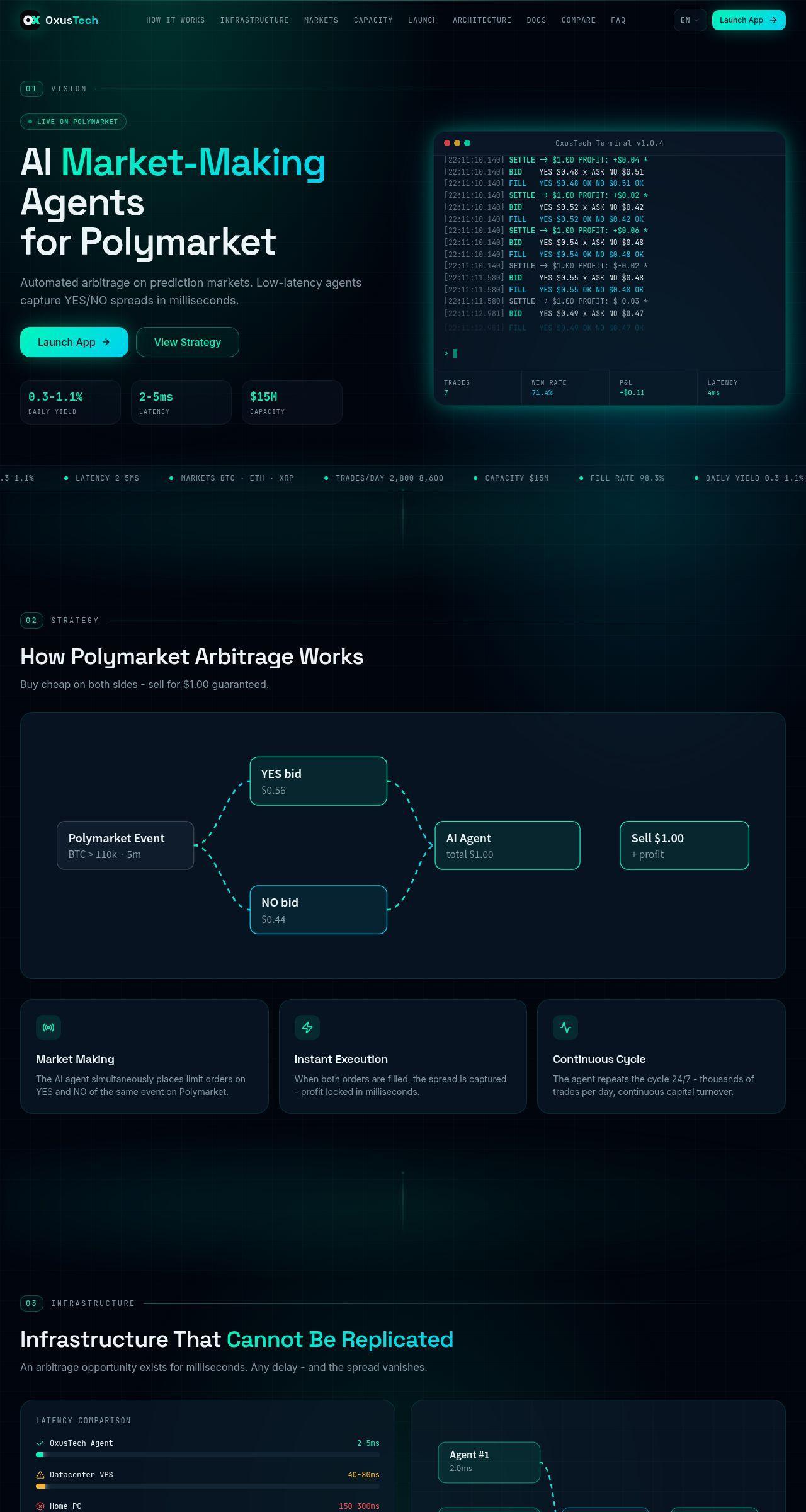Open the Docs nav link
The height and width of the screenshot is (1512, 806).
pyautogui.click(x=536, y=20)
